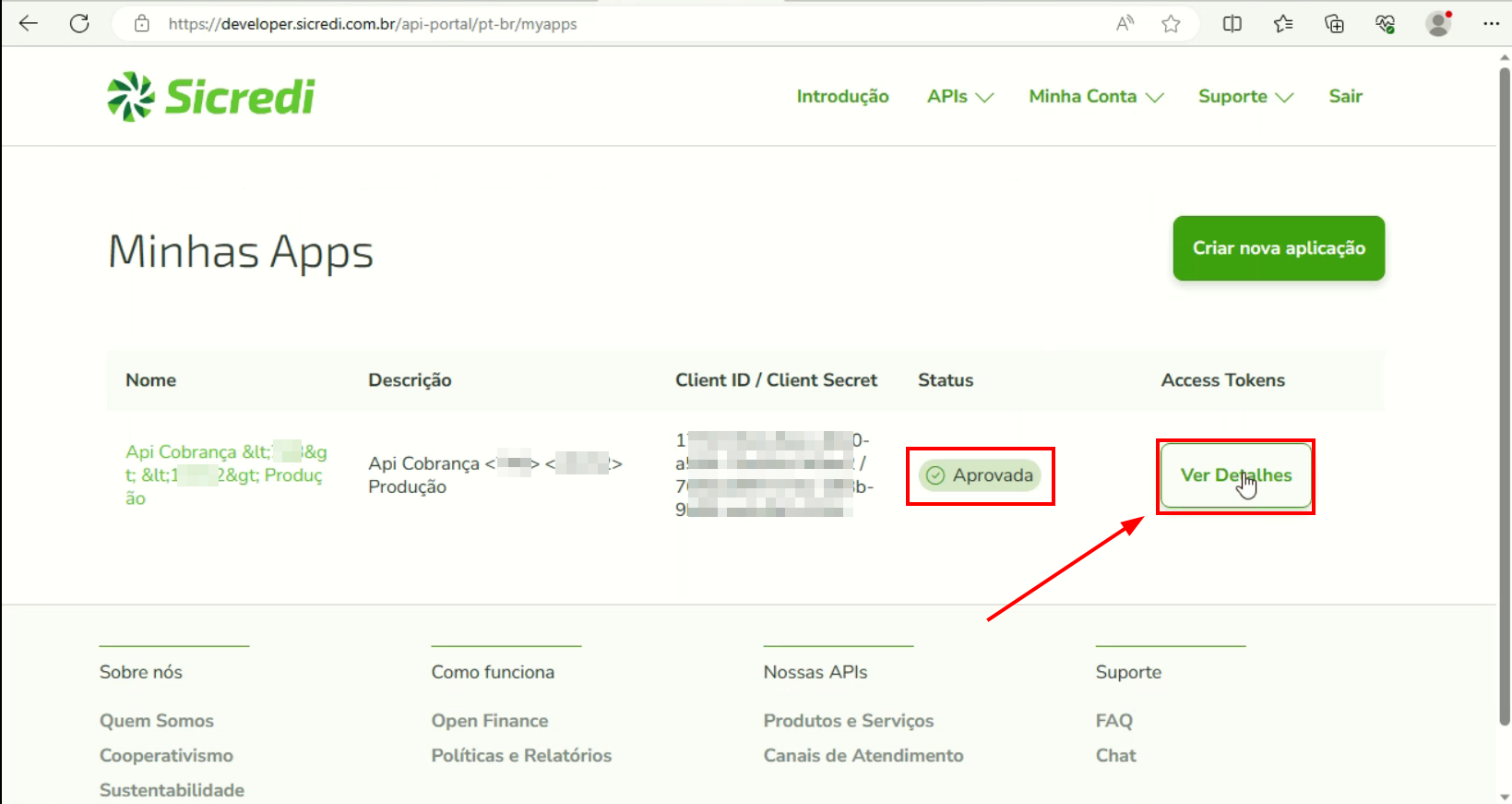Open the browser profile avatar
The image size is (1512, 804).
coord(1438,24)
